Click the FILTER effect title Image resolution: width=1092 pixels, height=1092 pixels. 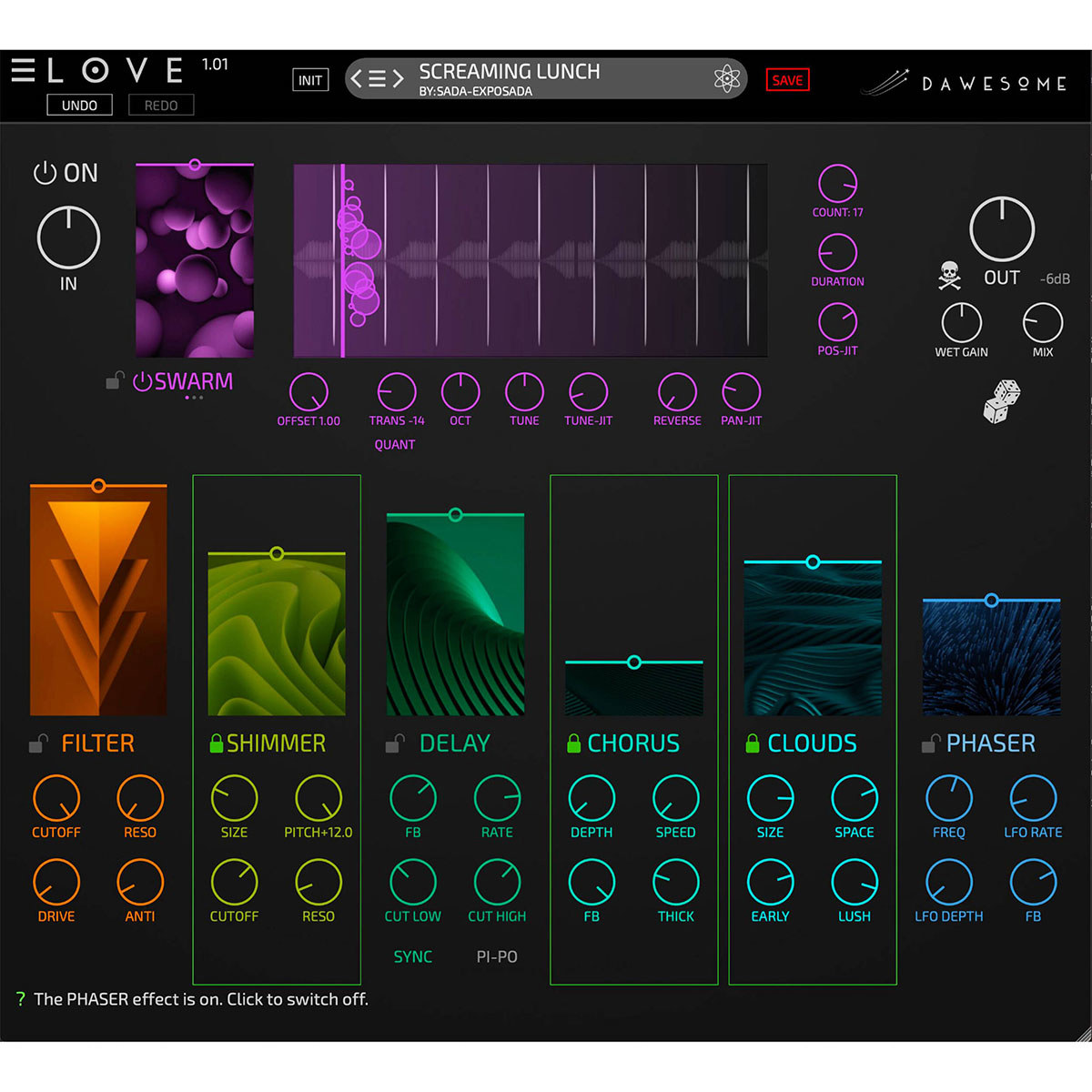(x=97, y=743)
